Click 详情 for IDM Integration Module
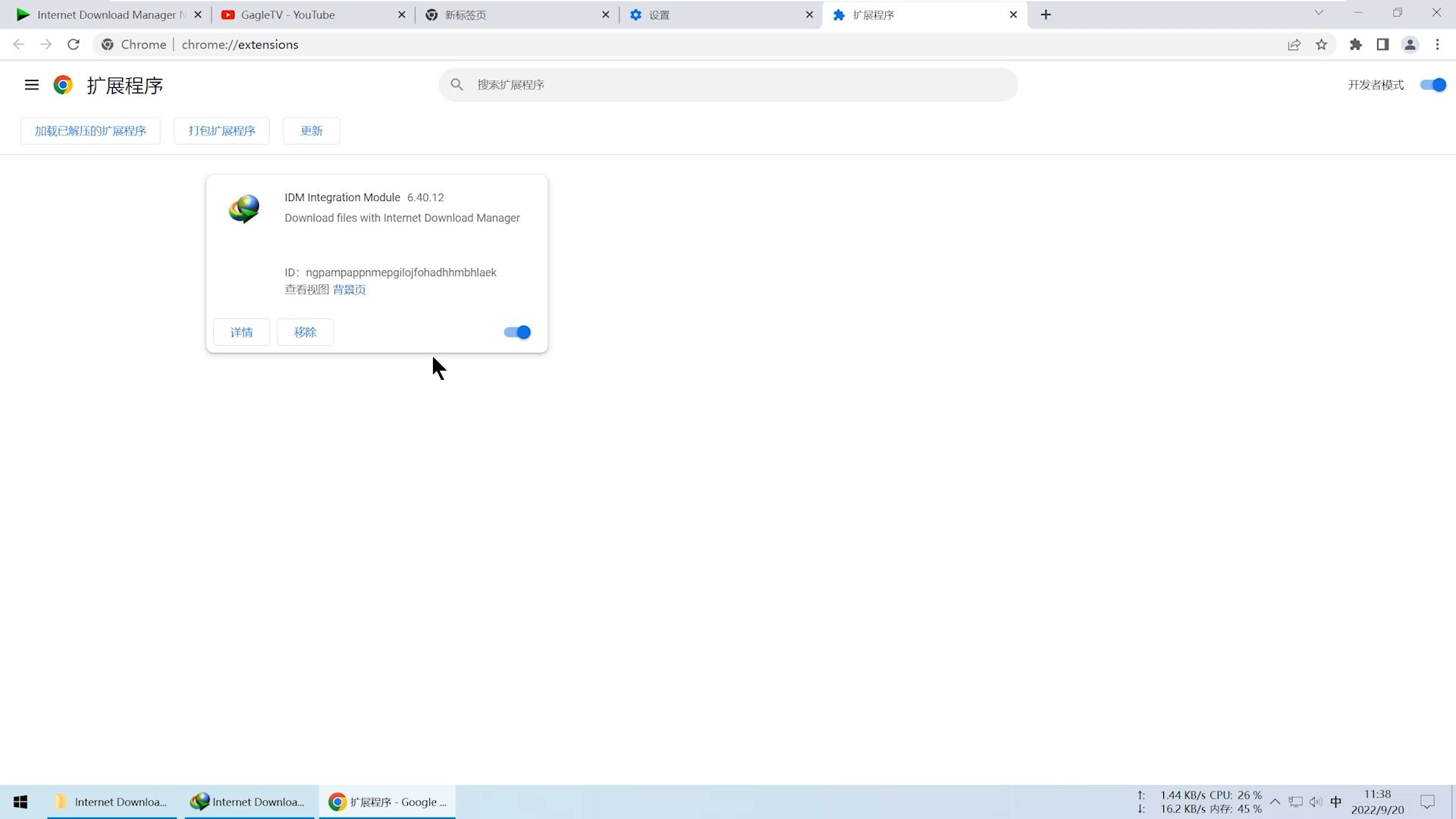Viewport: 1456px width, 819px height. [241, 332]
